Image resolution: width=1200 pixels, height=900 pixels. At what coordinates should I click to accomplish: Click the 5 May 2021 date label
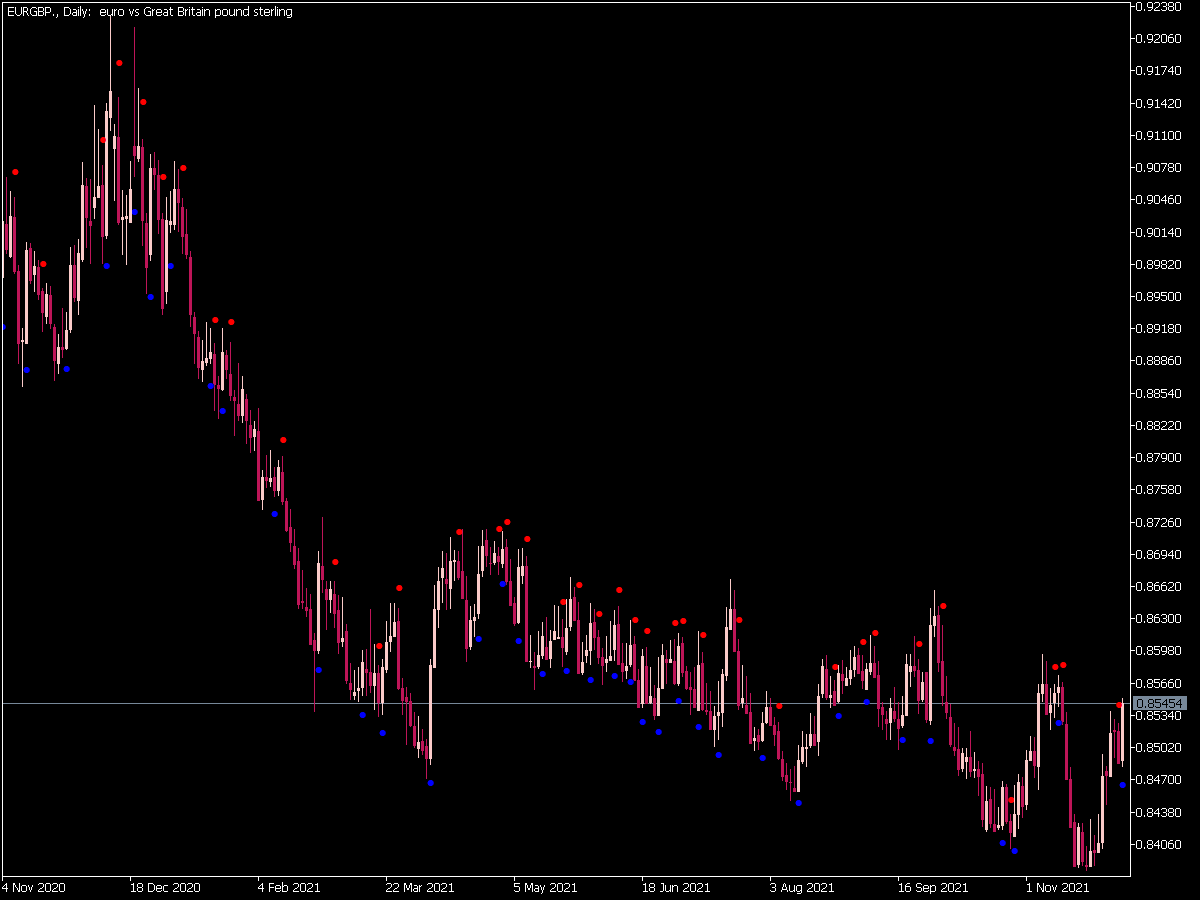click(546, 887)
